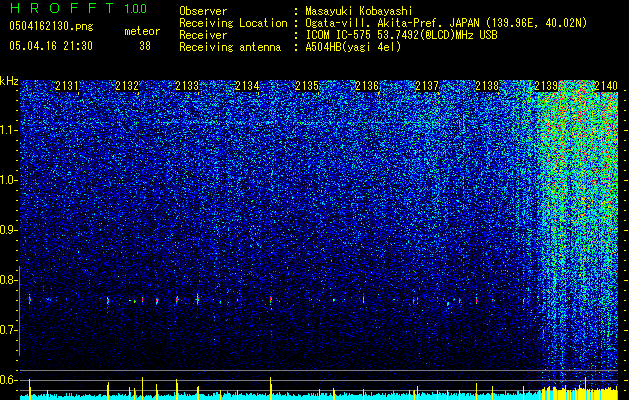Viewport: 629px width, 400px height.
Task: Click the meteor label
Action: [142, 31]
